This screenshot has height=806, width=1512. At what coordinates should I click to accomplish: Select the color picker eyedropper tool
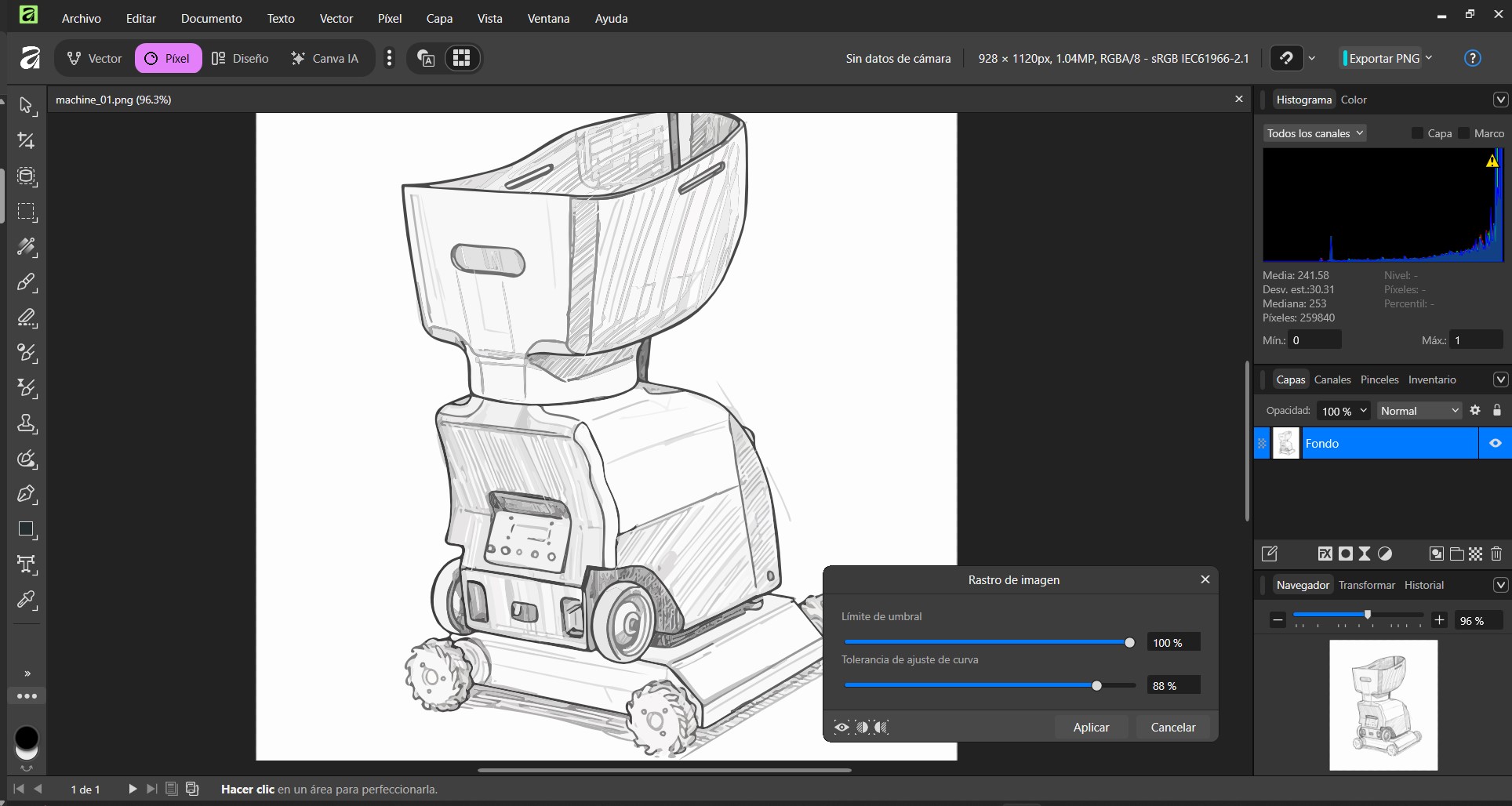(x=26, y=601)
